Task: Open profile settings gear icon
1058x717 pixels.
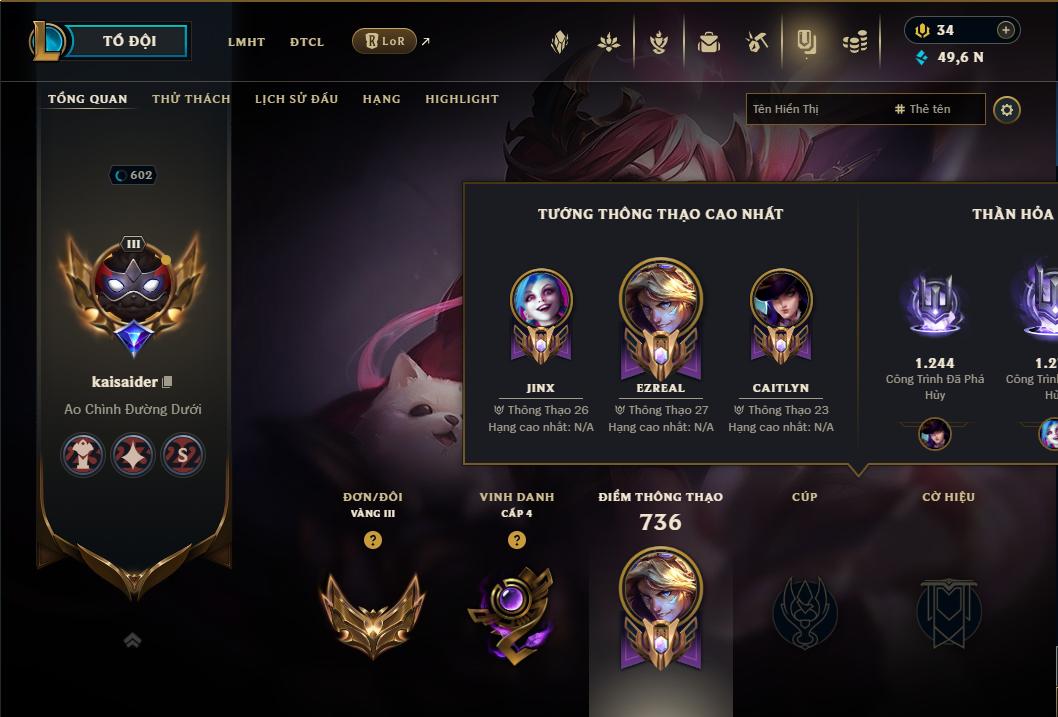Action: point(1007,110)
